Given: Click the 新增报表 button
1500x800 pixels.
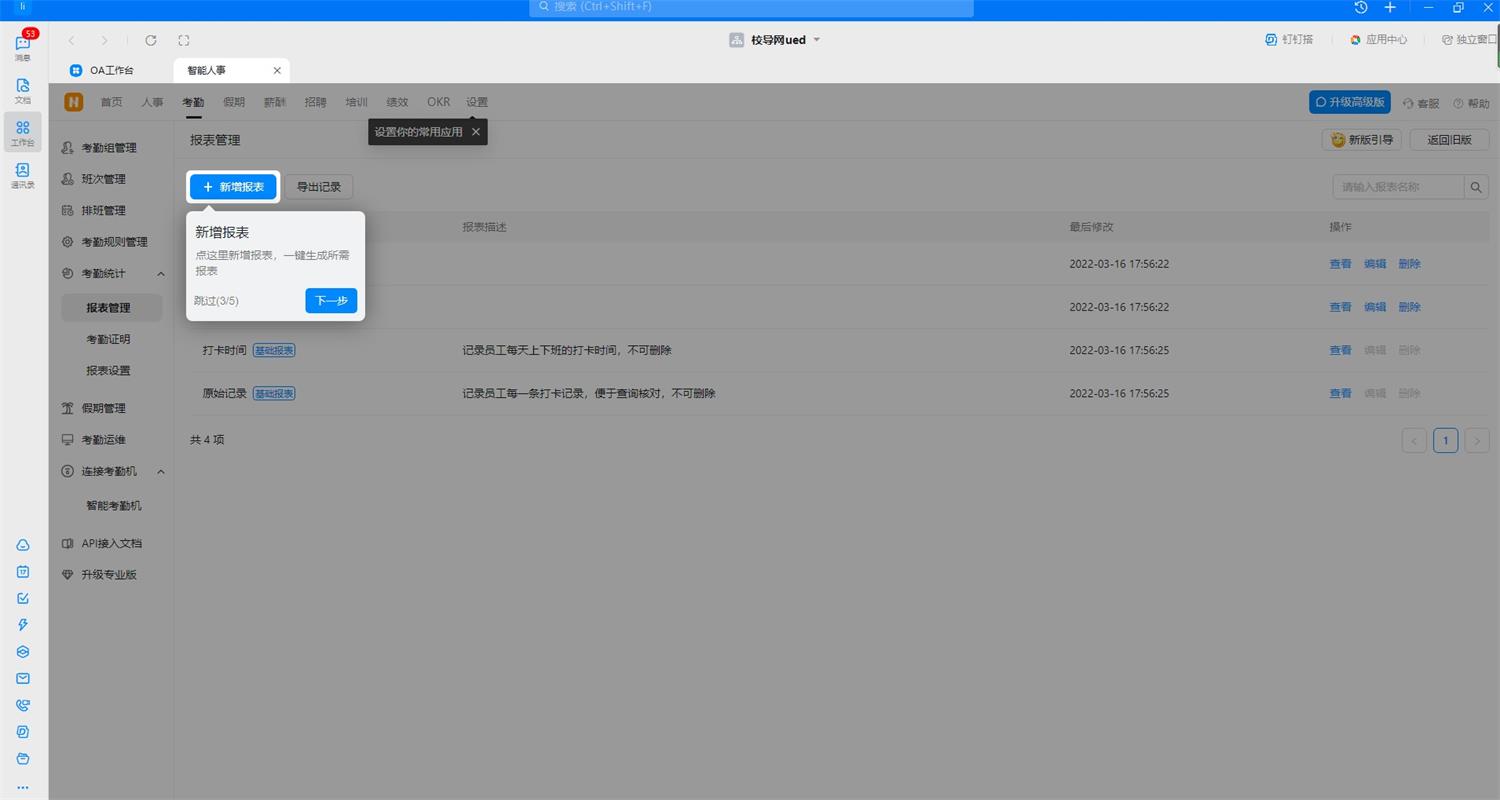Looking at the screenshot, I should (233, 187).
